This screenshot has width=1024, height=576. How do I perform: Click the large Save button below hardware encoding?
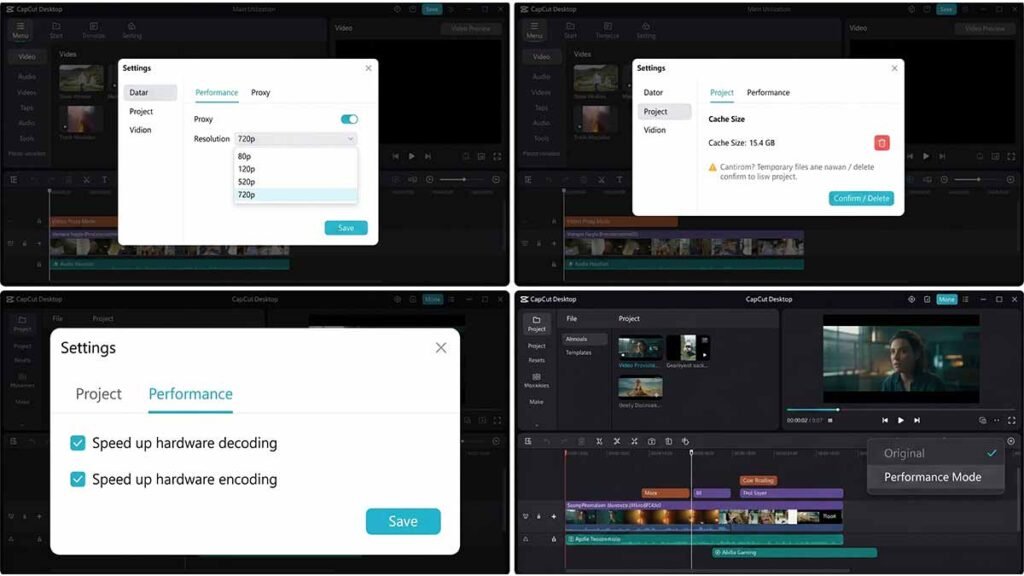pyautogui.click(x=403, y=521)
